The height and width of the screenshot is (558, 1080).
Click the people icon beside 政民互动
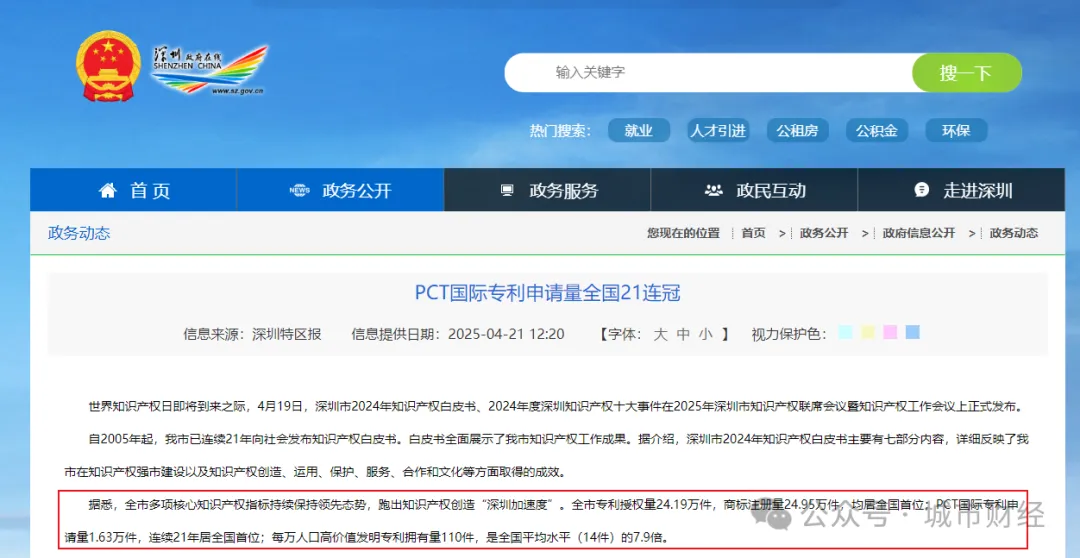tap(714, 191)
